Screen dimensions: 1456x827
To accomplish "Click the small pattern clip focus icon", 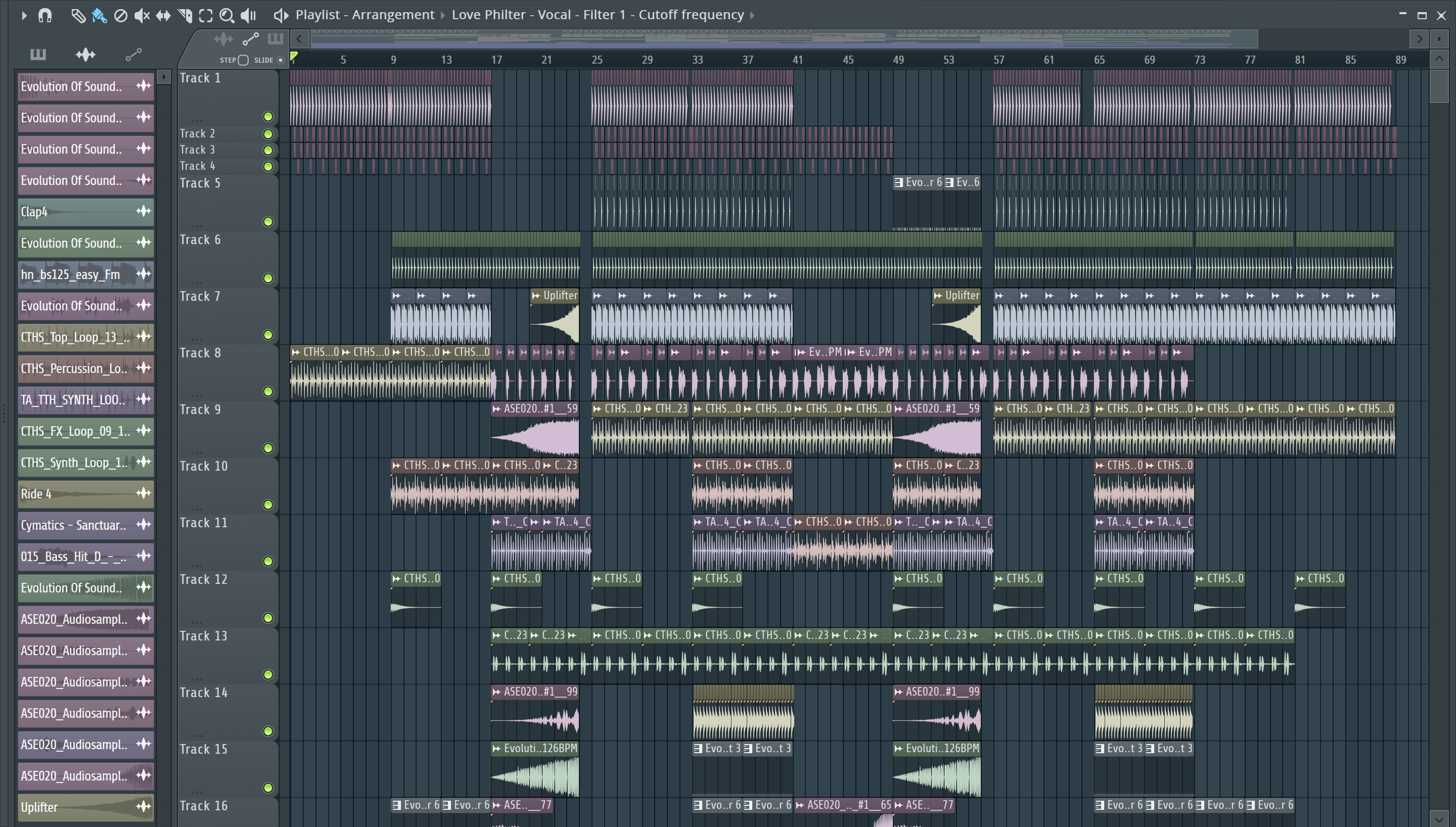I will 276,38.
